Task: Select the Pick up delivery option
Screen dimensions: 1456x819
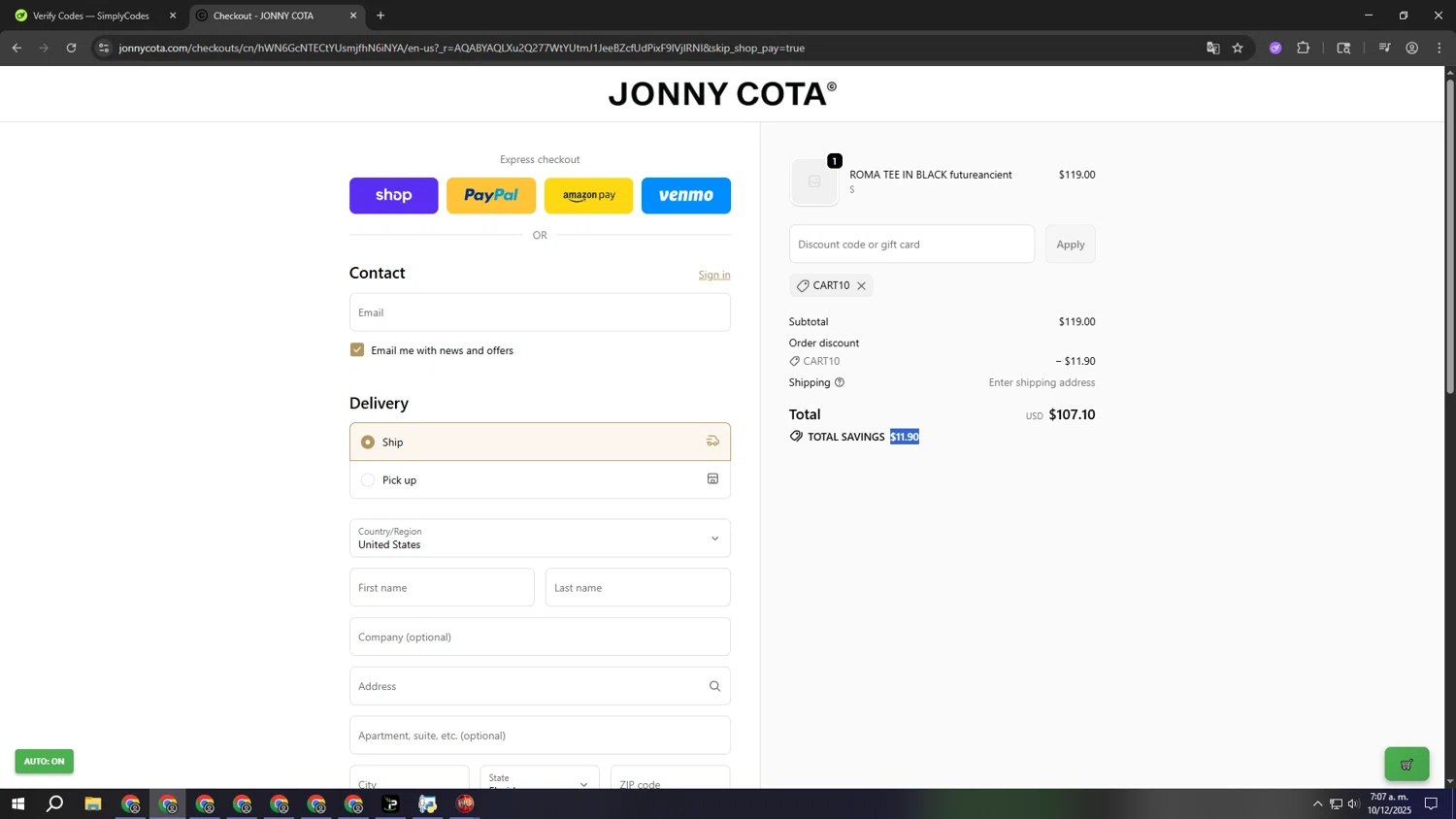Action: click(540, 479)
